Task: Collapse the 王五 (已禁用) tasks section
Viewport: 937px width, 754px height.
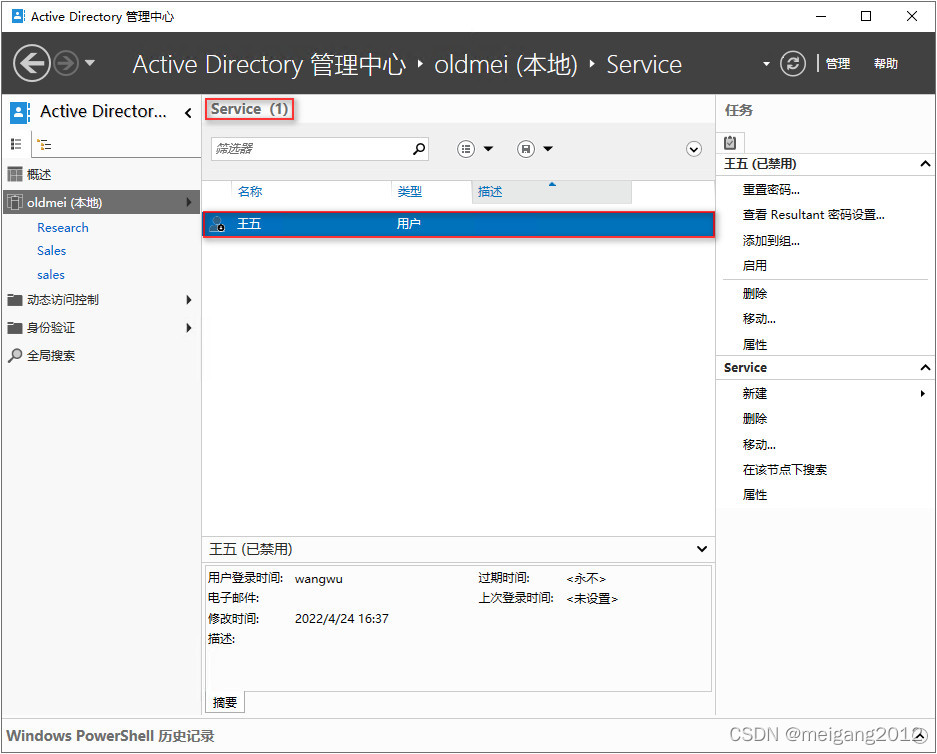Action: [924, 164]
